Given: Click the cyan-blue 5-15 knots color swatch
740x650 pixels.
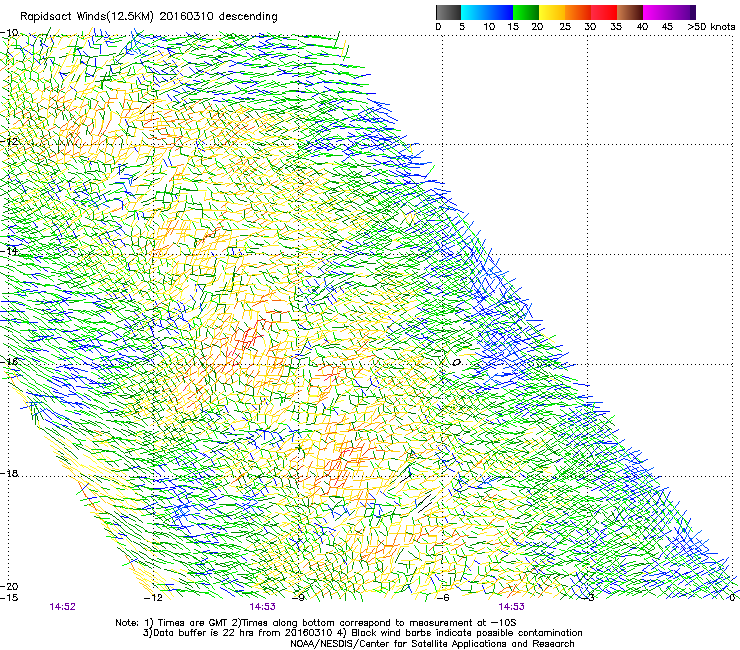Looking at the screenshot, I should (x=487, y=12).
